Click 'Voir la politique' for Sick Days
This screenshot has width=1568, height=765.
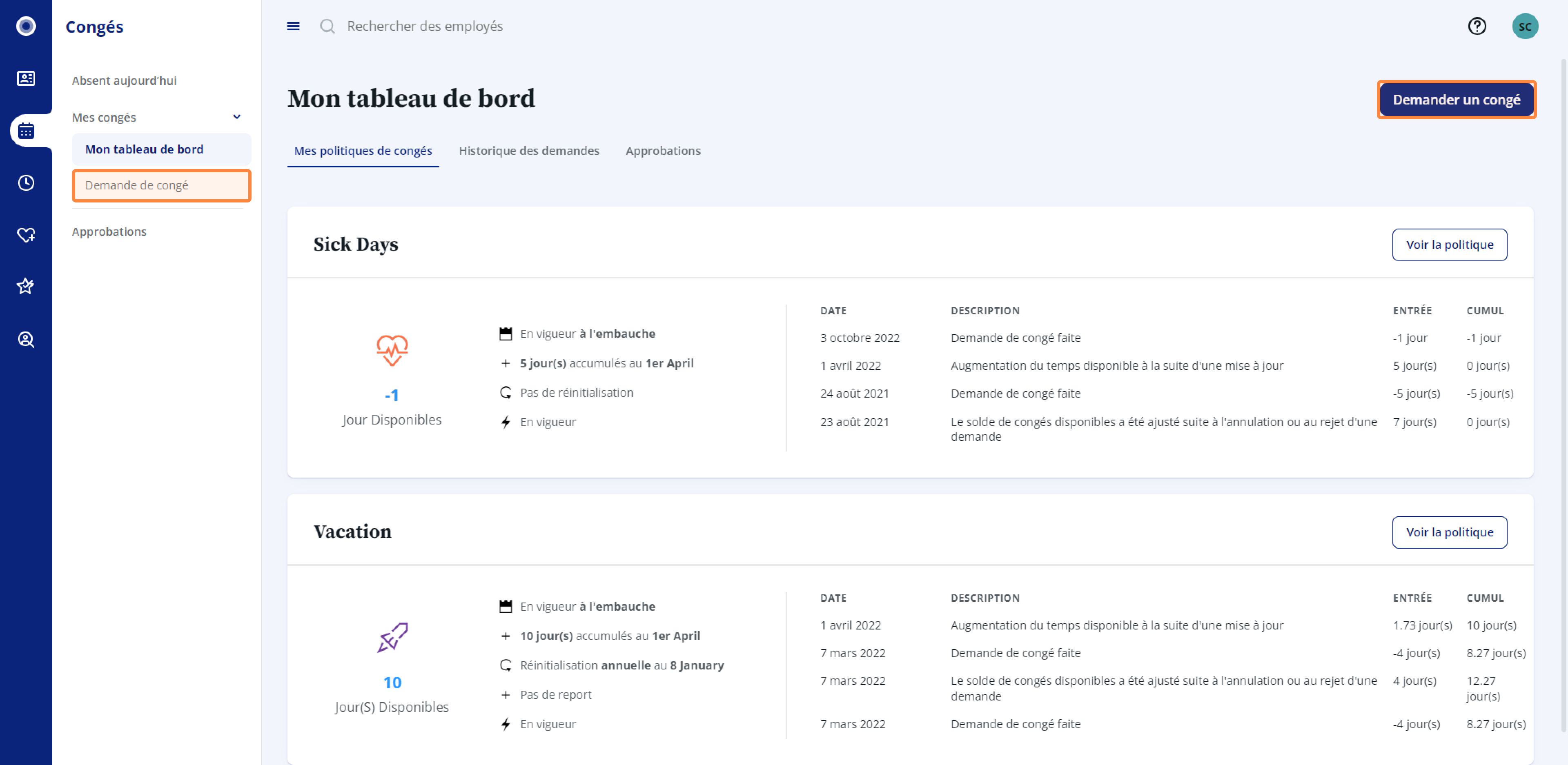[x=1449, y=245]
